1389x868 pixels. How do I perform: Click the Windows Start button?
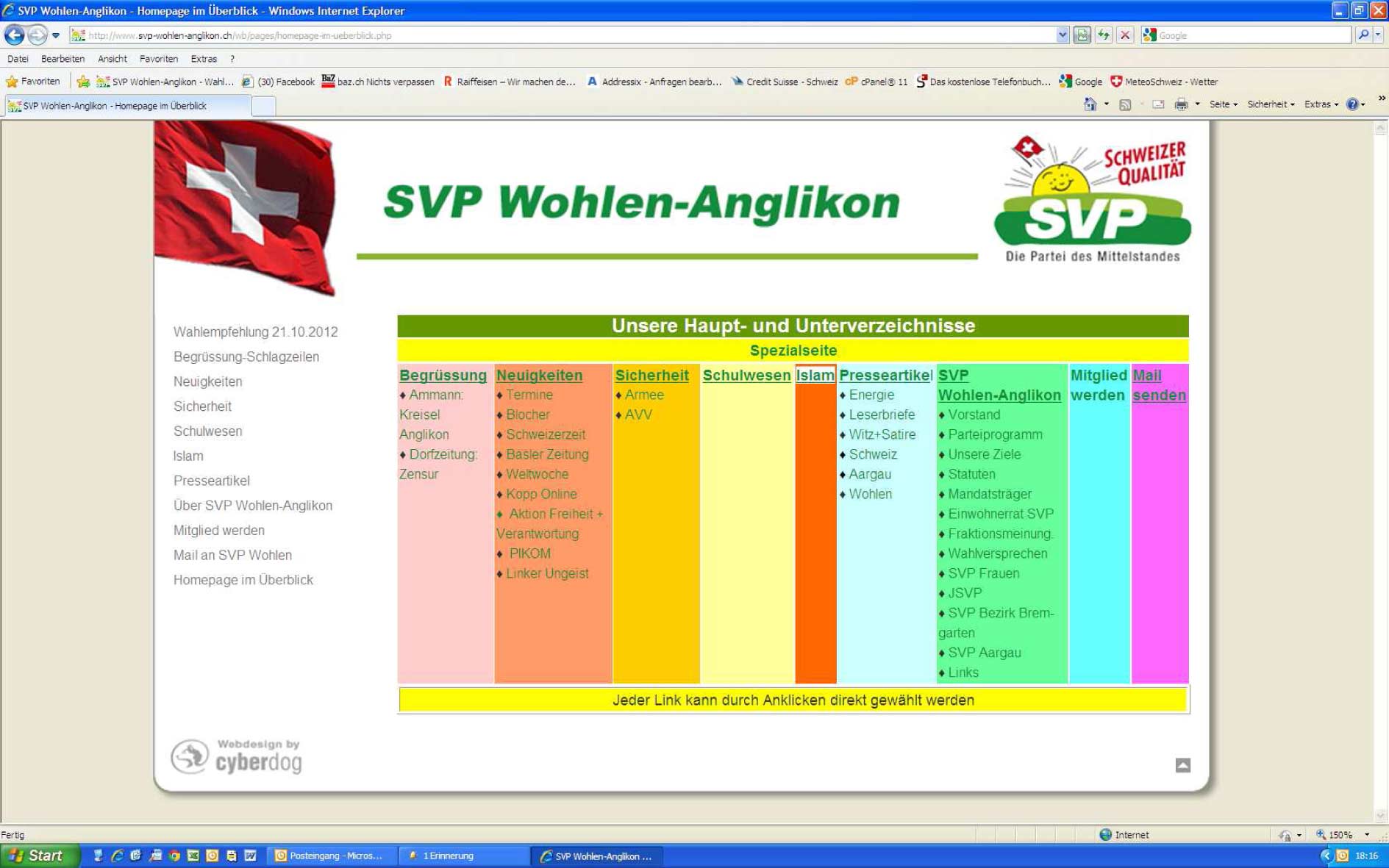click(x=38, y=856)
